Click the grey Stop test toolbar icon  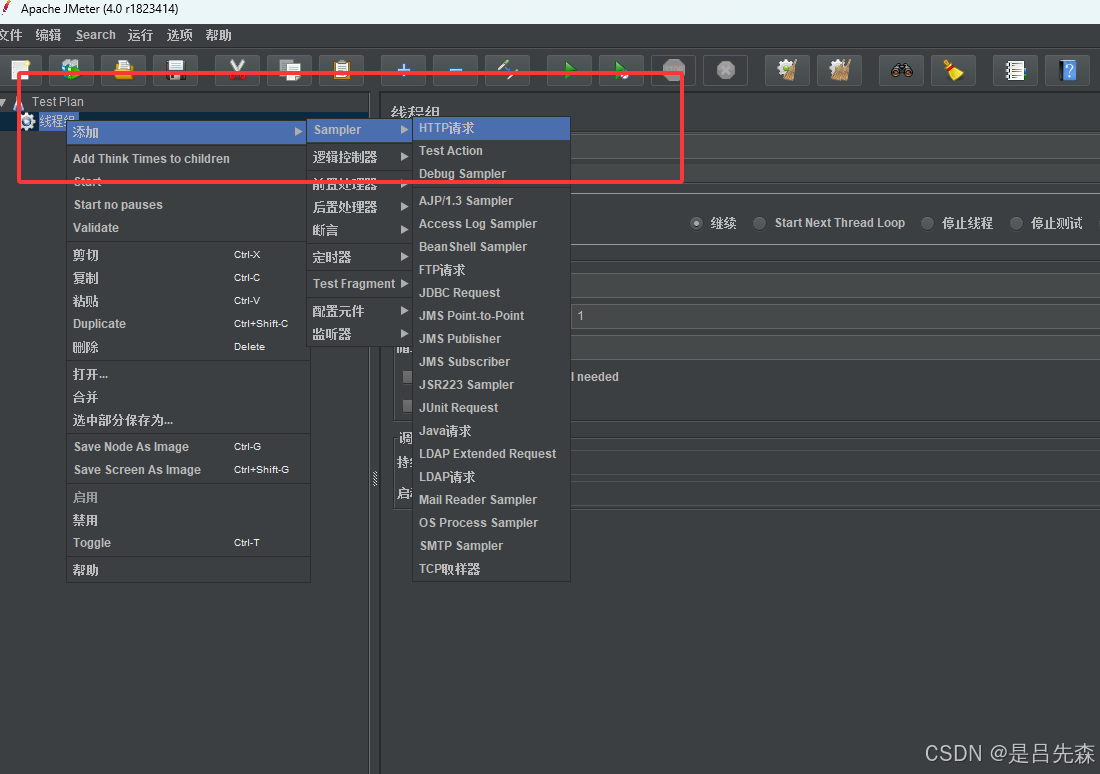pos(673,70)
